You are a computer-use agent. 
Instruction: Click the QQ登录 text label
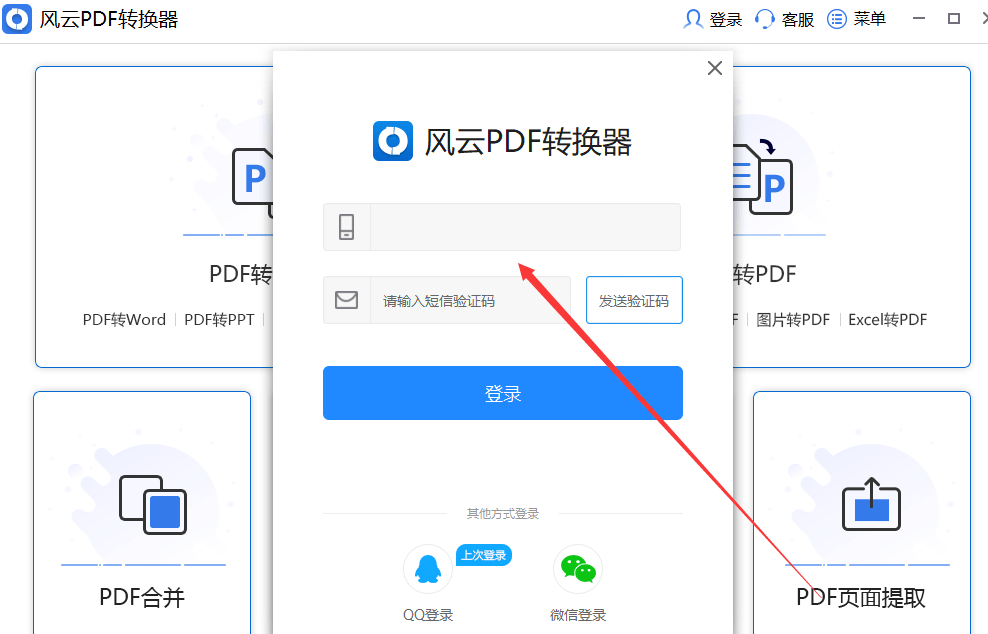tap(428, 615)
